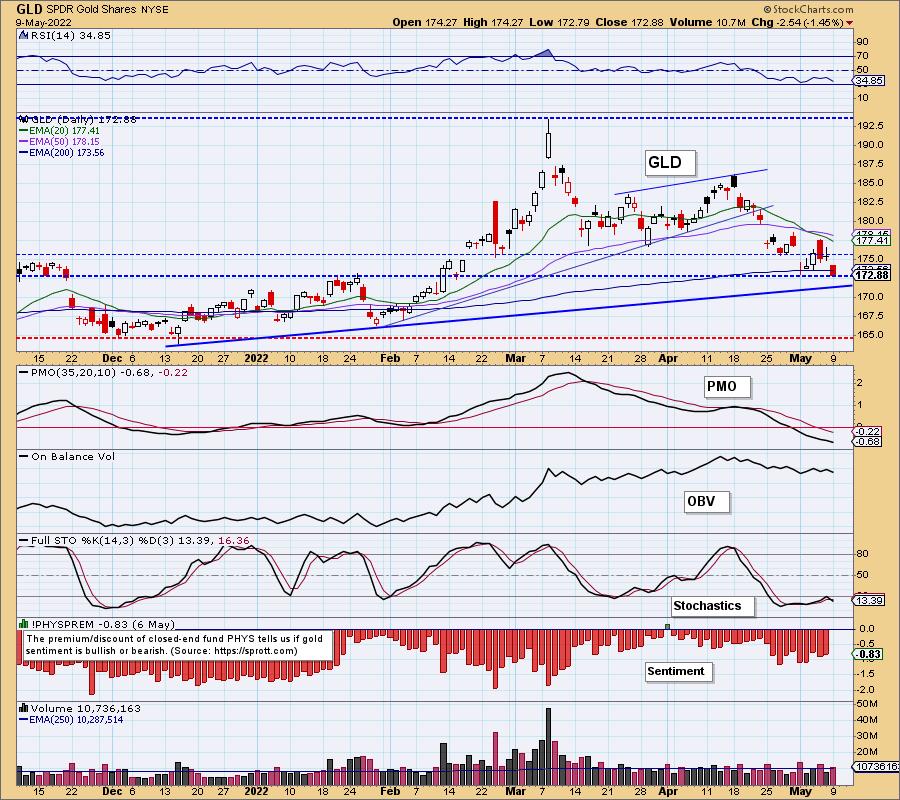The width and height of the screenshot is (900, 800).
Task: Click the 165.0 price axis label
Action: pyautogui.click(x=871, y=335)
